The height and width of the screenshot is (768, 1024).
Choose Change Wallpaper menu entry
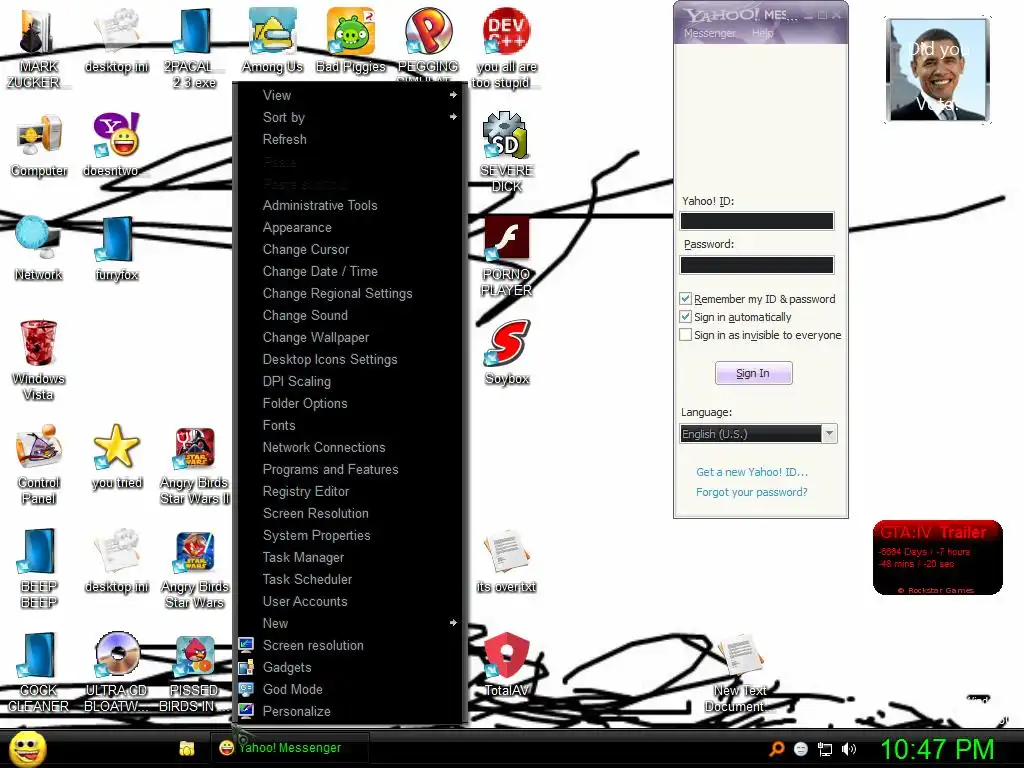(351, 338)
